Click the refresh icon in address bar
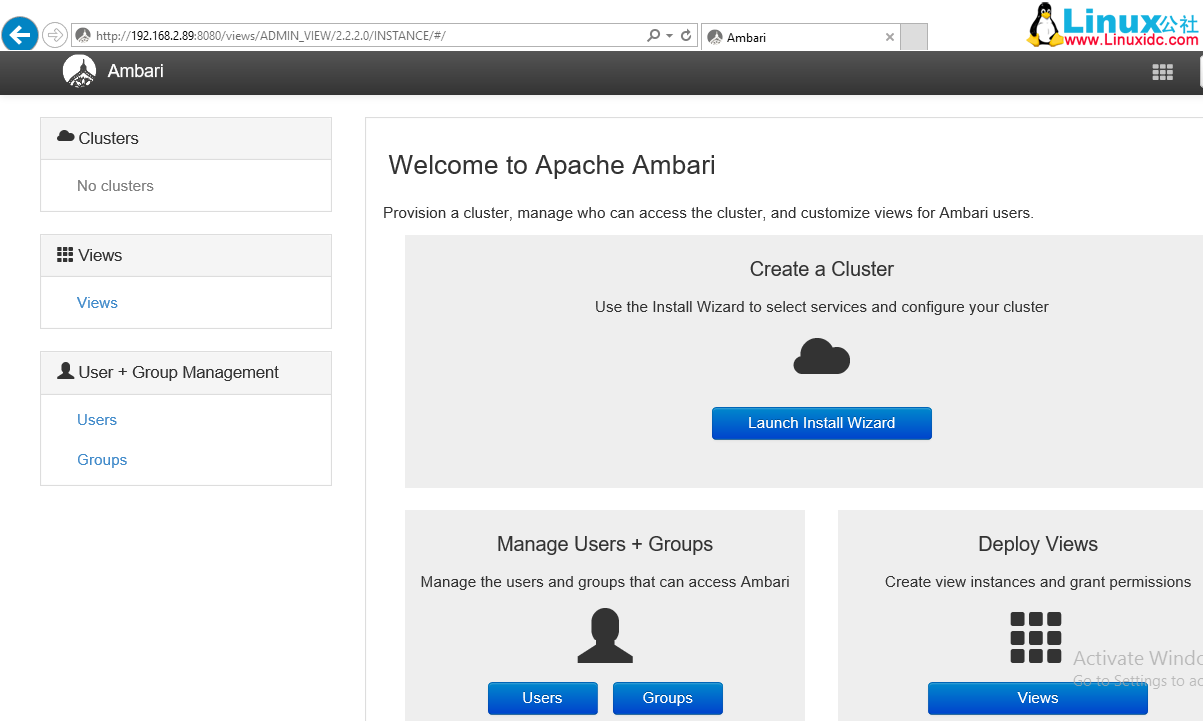Image resolution: width=1203 pixels, height=721 pixels. (686, 36)
